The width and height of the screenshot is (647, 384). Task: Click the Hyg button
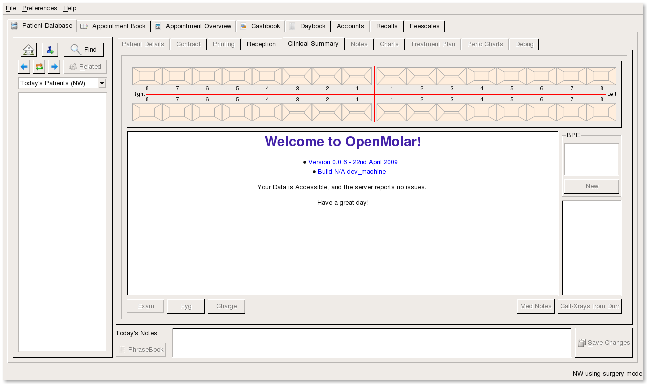tap(186, 306)
